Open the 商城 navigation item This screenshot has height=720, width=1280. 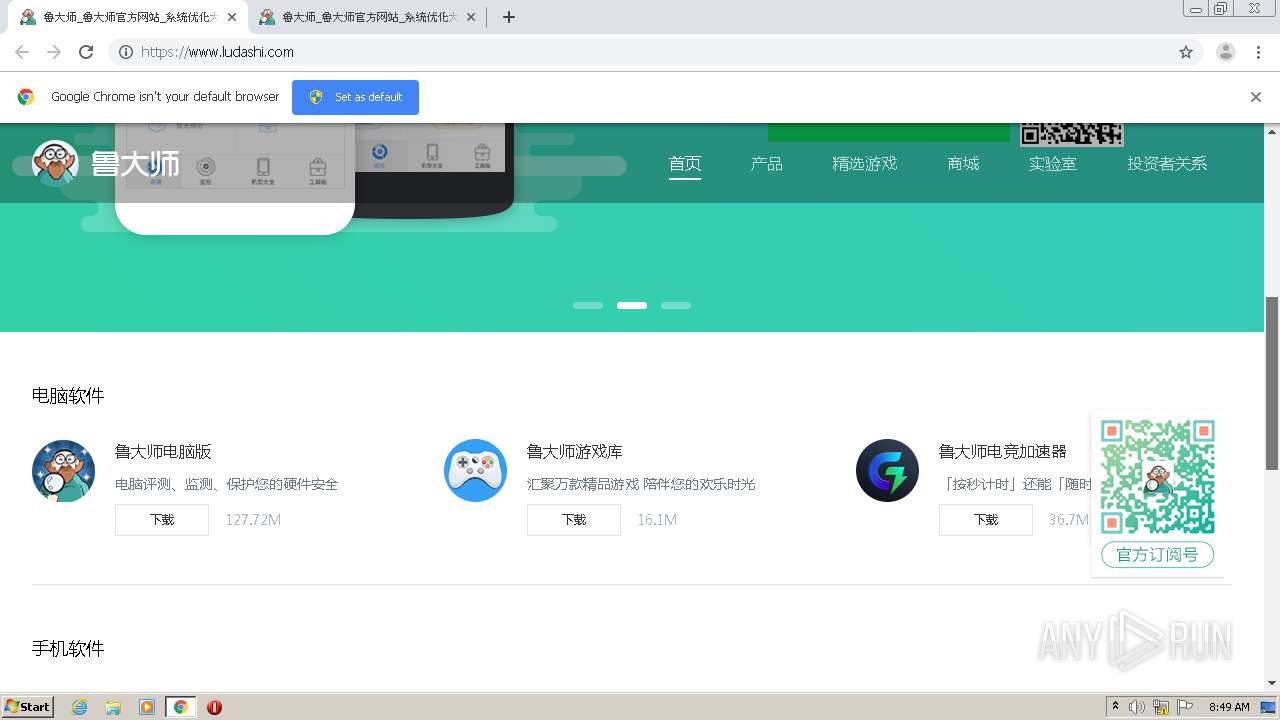tap(964, 164)
